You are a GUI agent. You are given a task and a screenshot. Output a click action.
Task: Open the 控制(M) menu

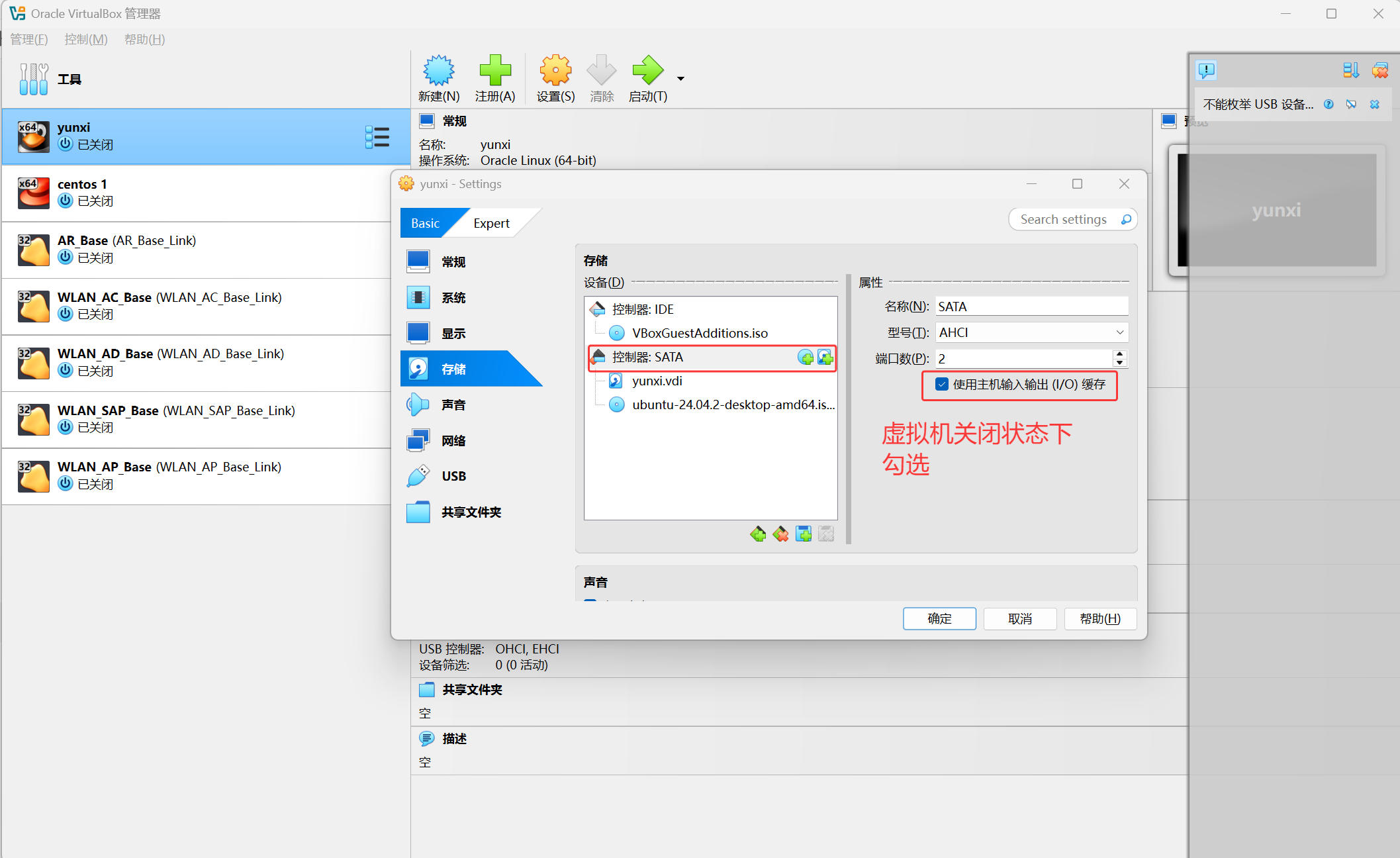[x=86, y=39]
